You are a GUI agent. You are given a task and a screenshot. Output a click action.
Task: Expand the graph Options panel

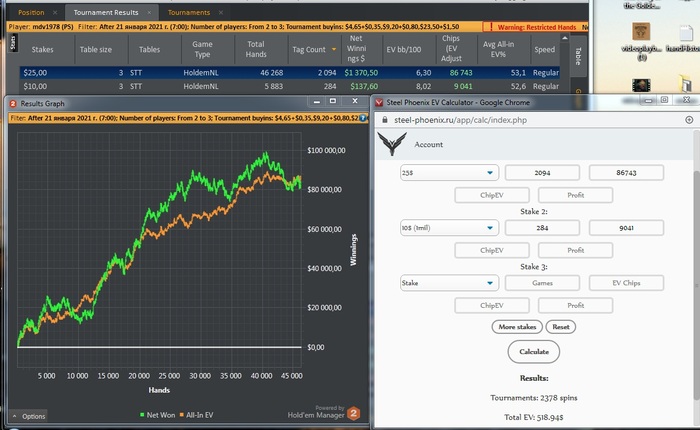[28, 416]
